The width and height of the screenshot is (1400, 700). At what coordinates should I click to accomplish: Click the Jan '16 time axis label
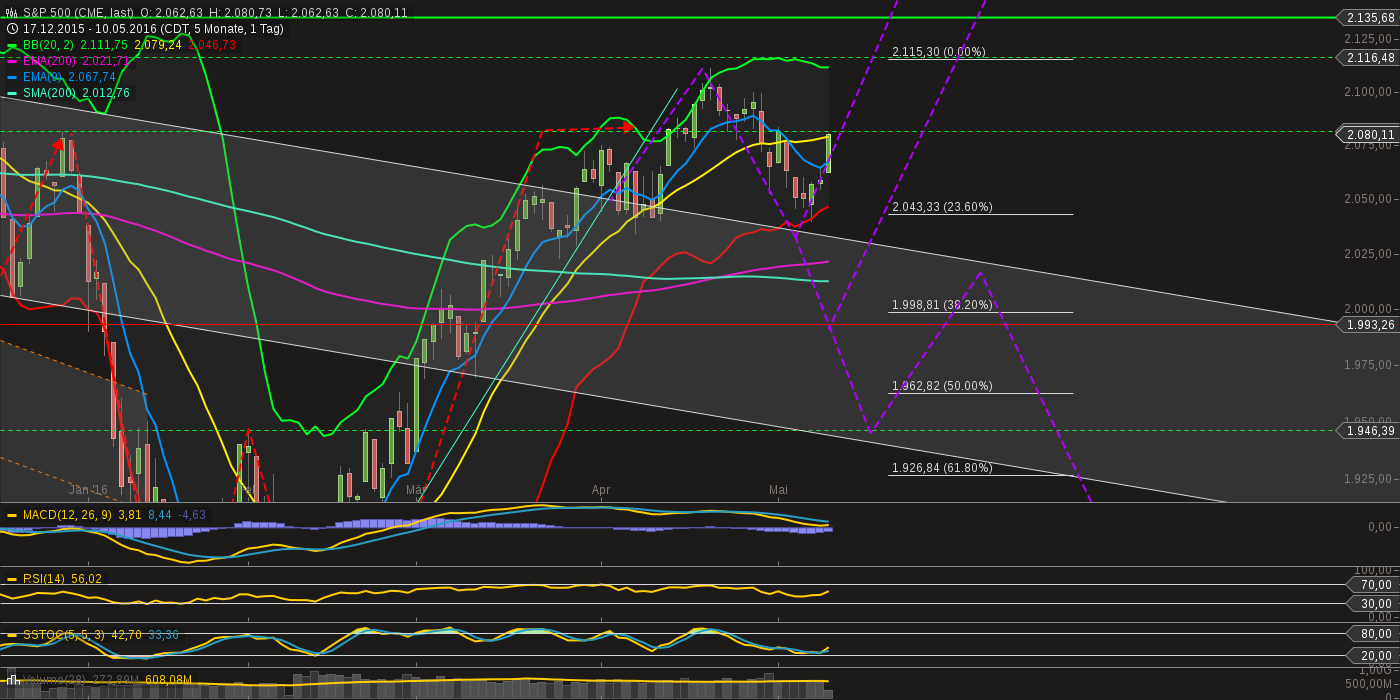point(88,490)
